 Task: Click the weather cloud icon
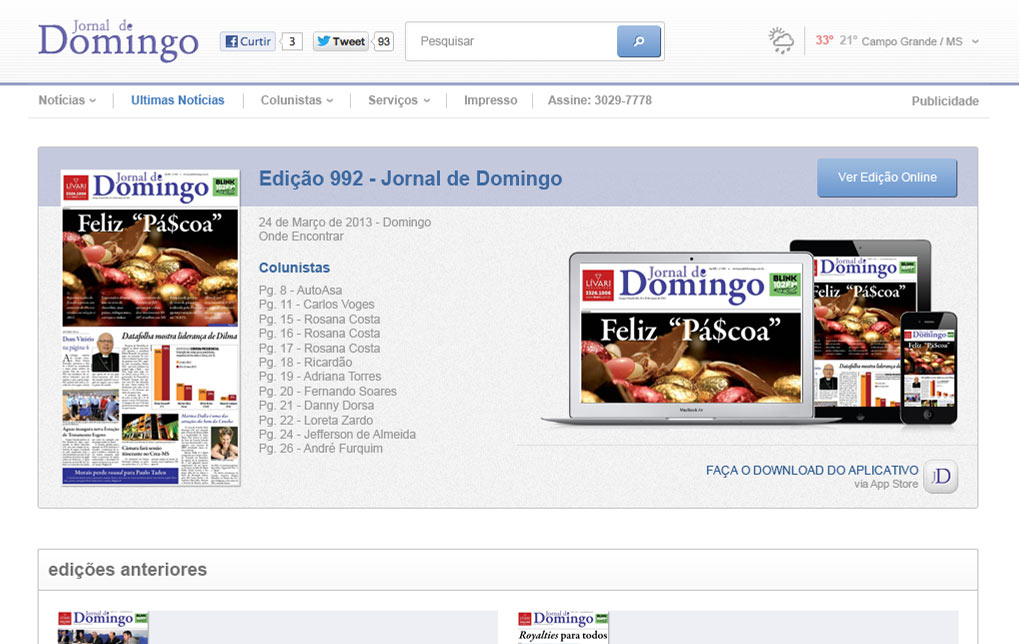[x=781, y=41]
